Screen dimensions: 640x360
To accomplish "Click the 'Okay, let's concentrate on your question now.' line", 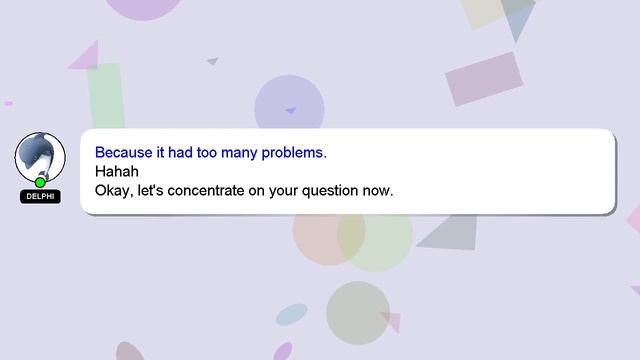I will click(244, 191).
